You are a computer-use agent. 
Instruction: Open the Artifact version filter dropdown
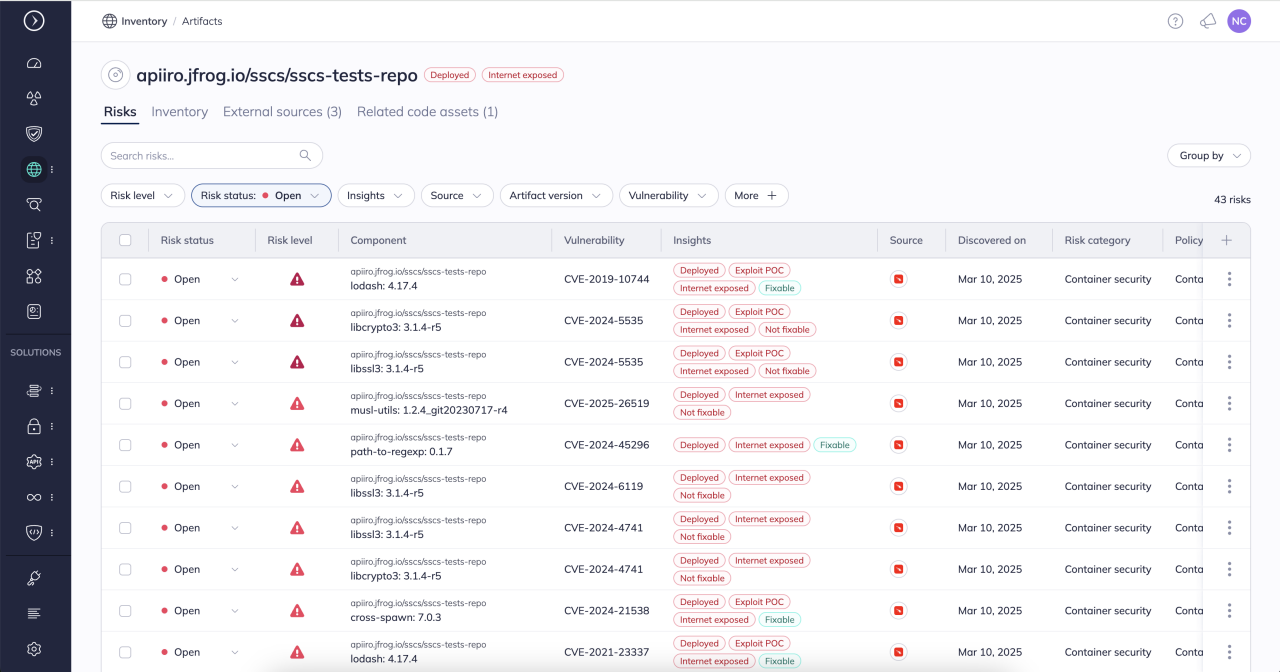click(x=556, y=196)
